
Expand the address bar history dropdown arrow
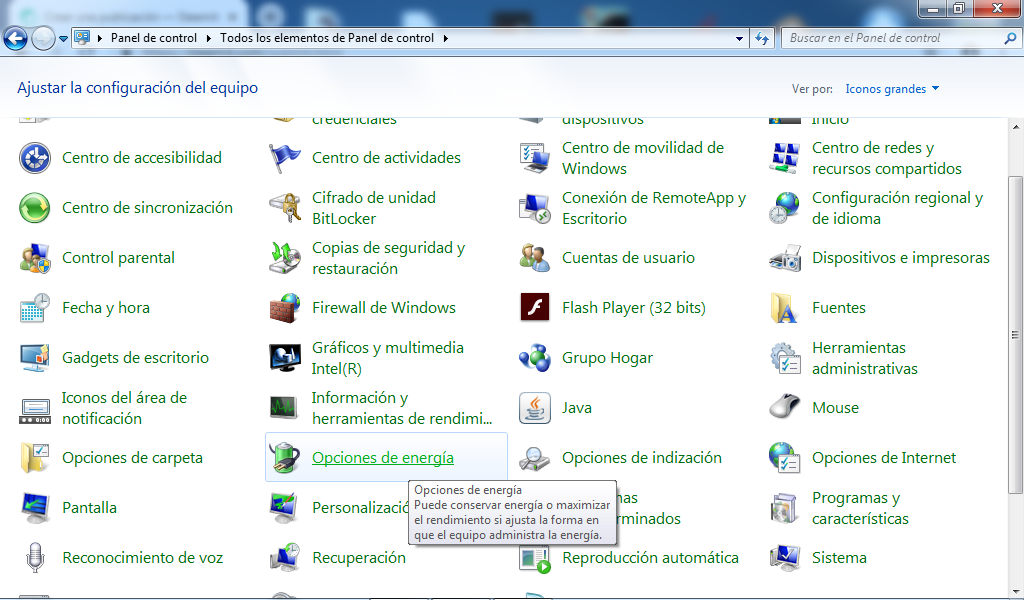[x=739, y=39]
